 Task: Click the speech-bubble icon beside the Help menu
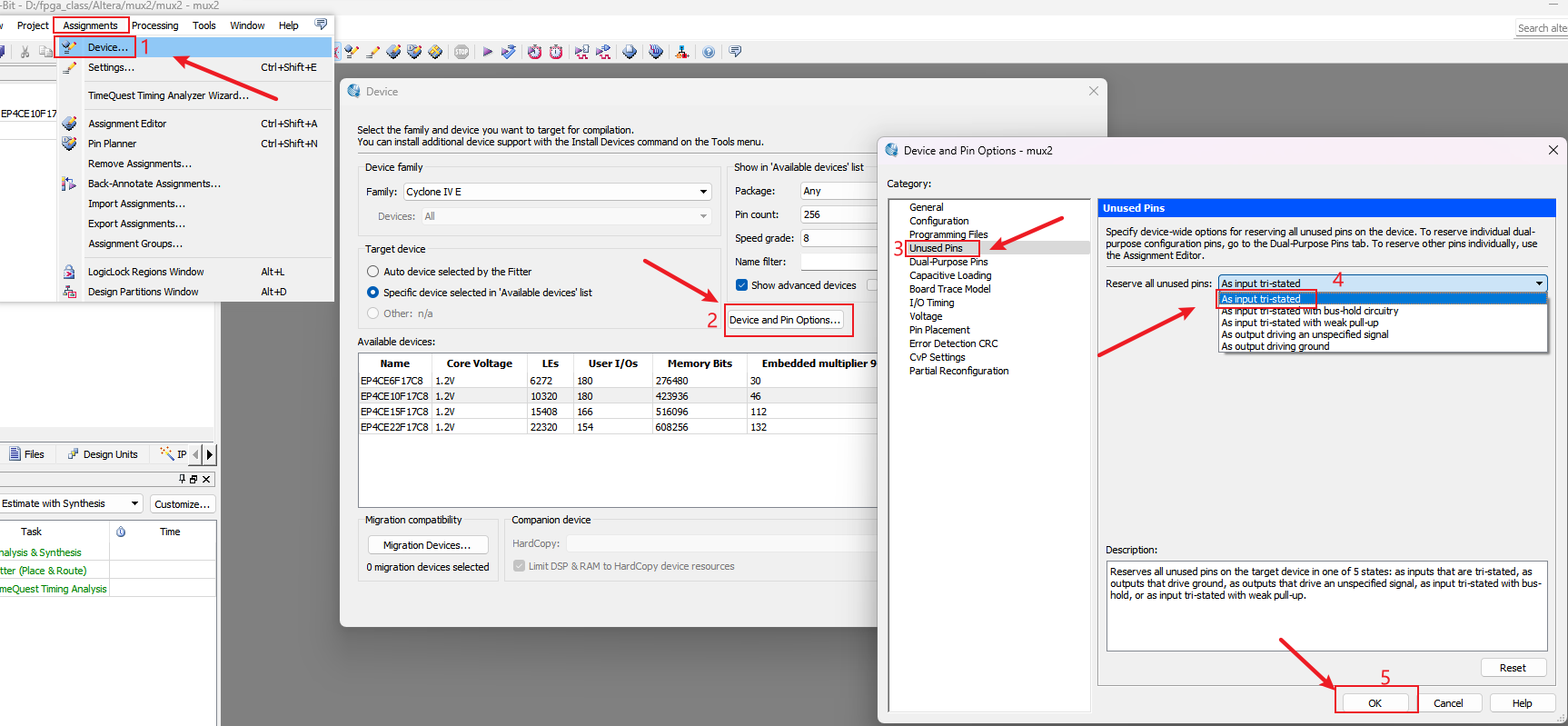[x=321, y=25]
